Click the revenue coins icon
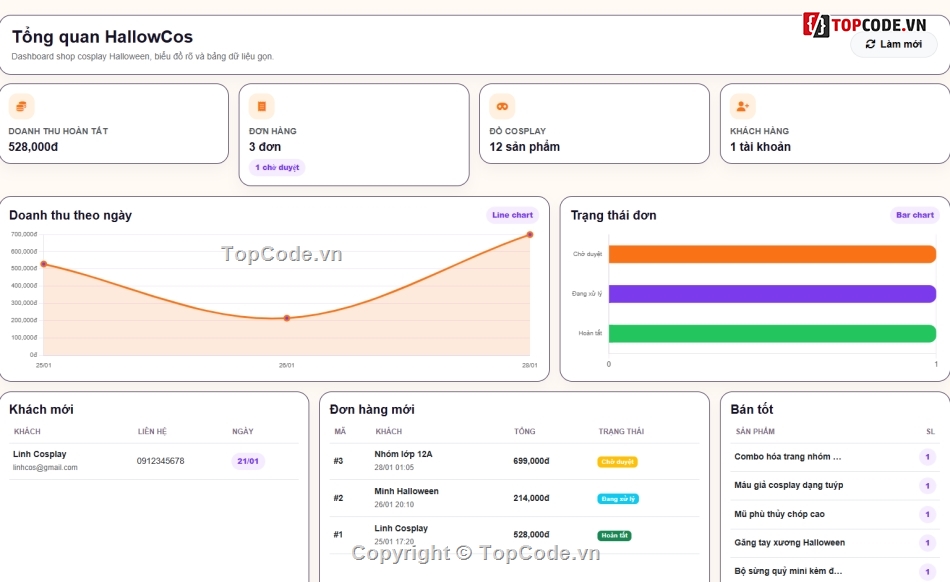 pos(21,107)
